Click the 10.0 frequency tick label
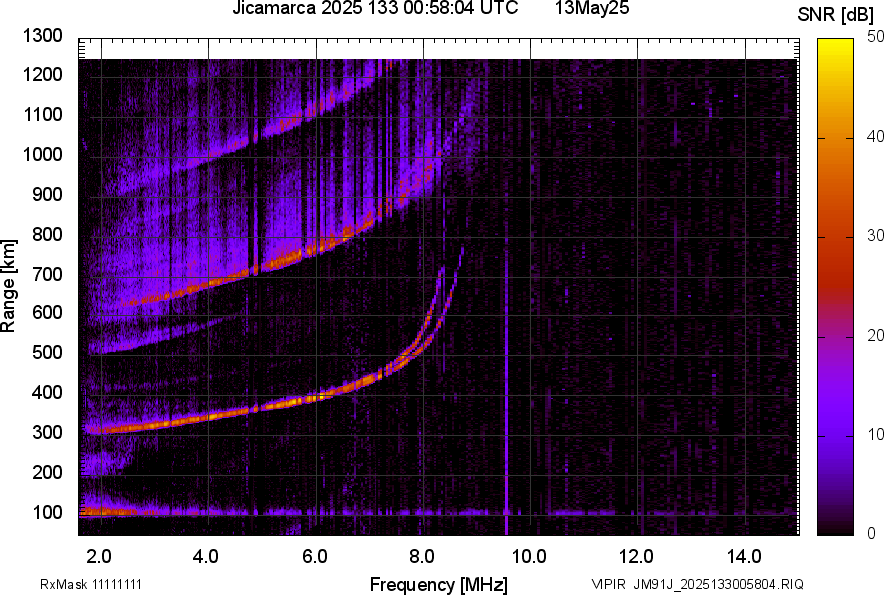 click(529, 556)
